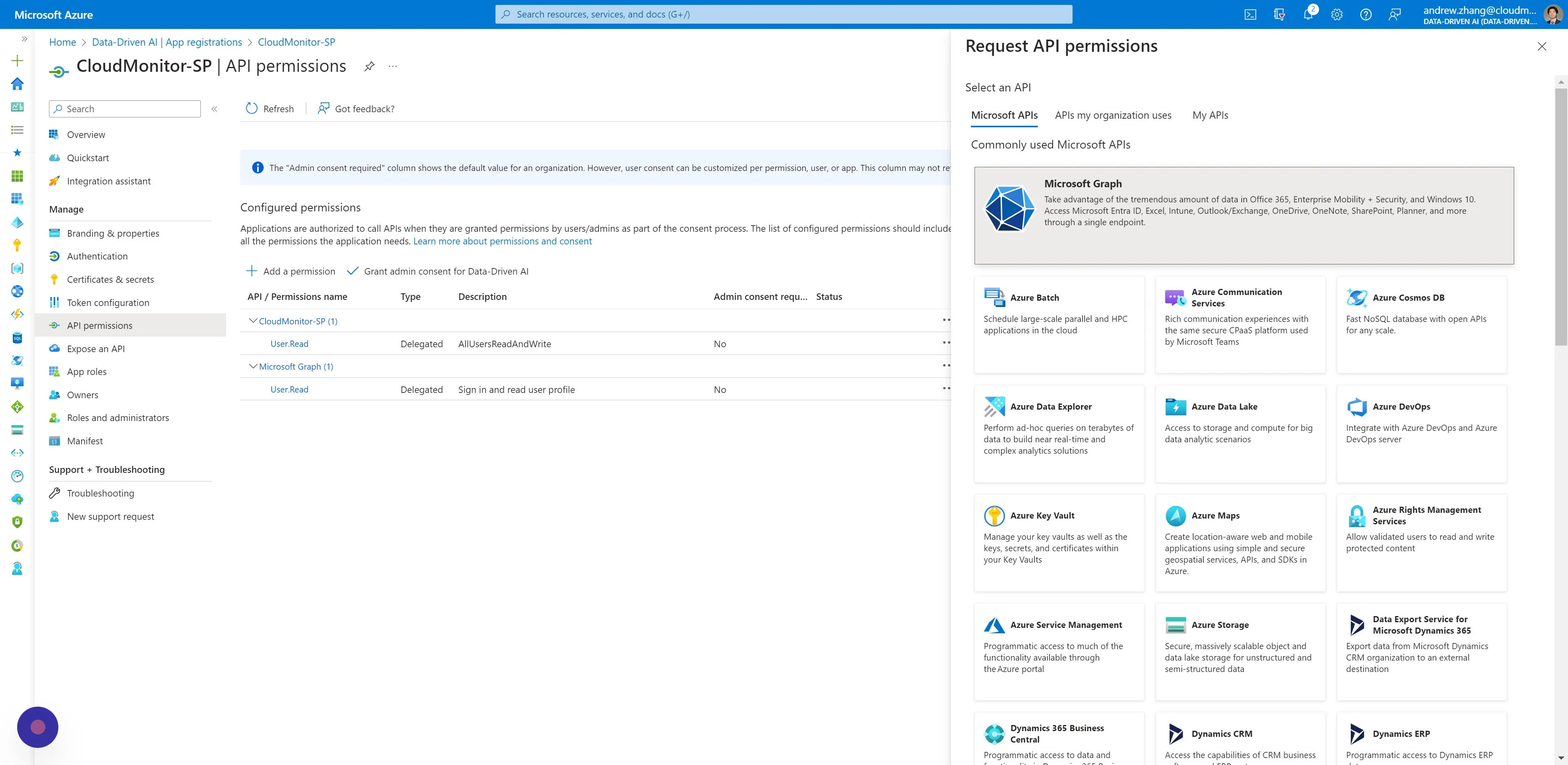Image resolution: width=1568 pixels, height=765 pixels.
Task: Open the User.Read permission under CloudMonitor-SP
Action: (x=289, y=344)
